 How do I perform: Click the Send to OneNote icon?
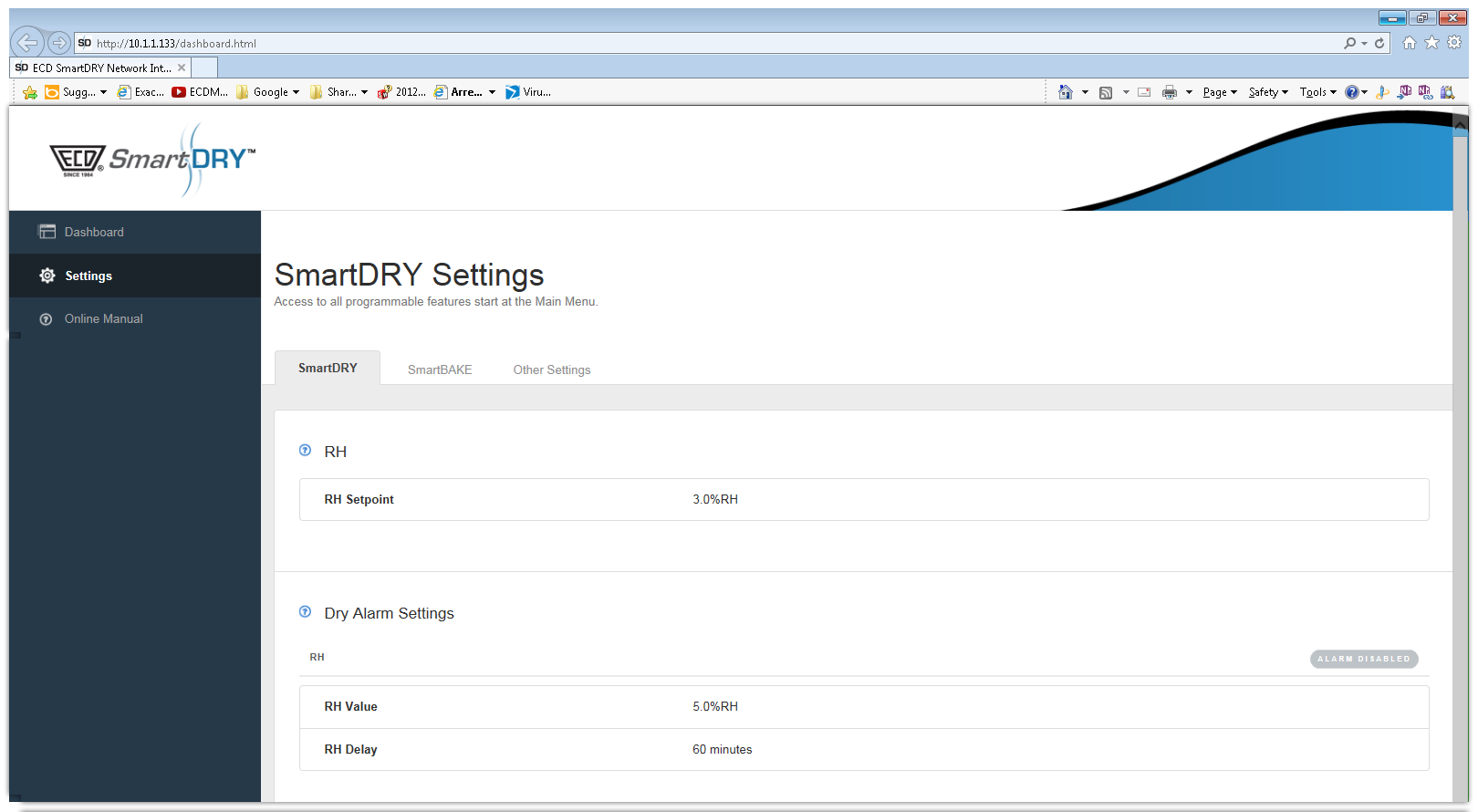coord(1405,92)
